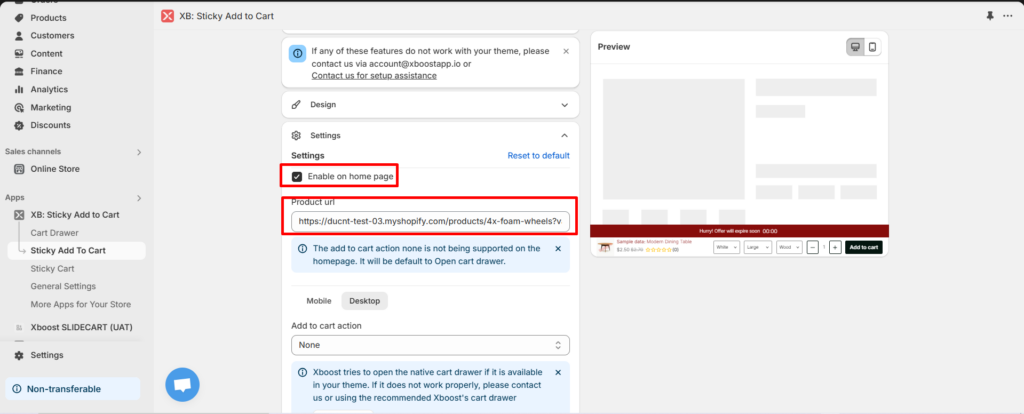Open Cart Drawer in sidebar

pyautogui.click(x=54, y=233)
